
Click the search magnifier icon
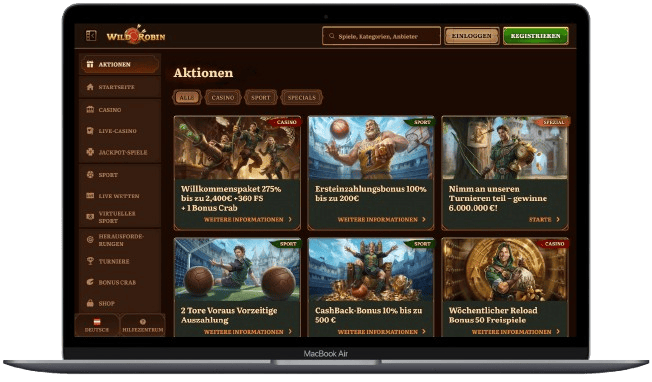(332, 36)
